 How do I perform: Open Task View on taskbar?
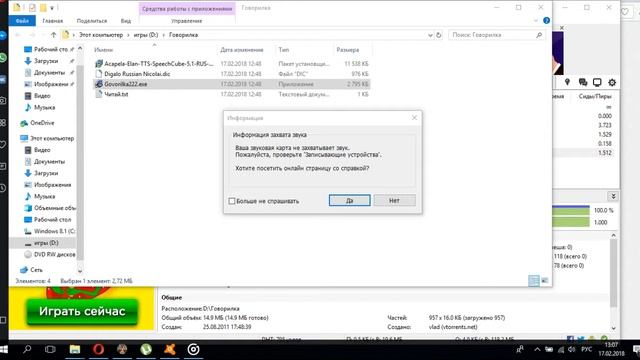coord(50,349)
